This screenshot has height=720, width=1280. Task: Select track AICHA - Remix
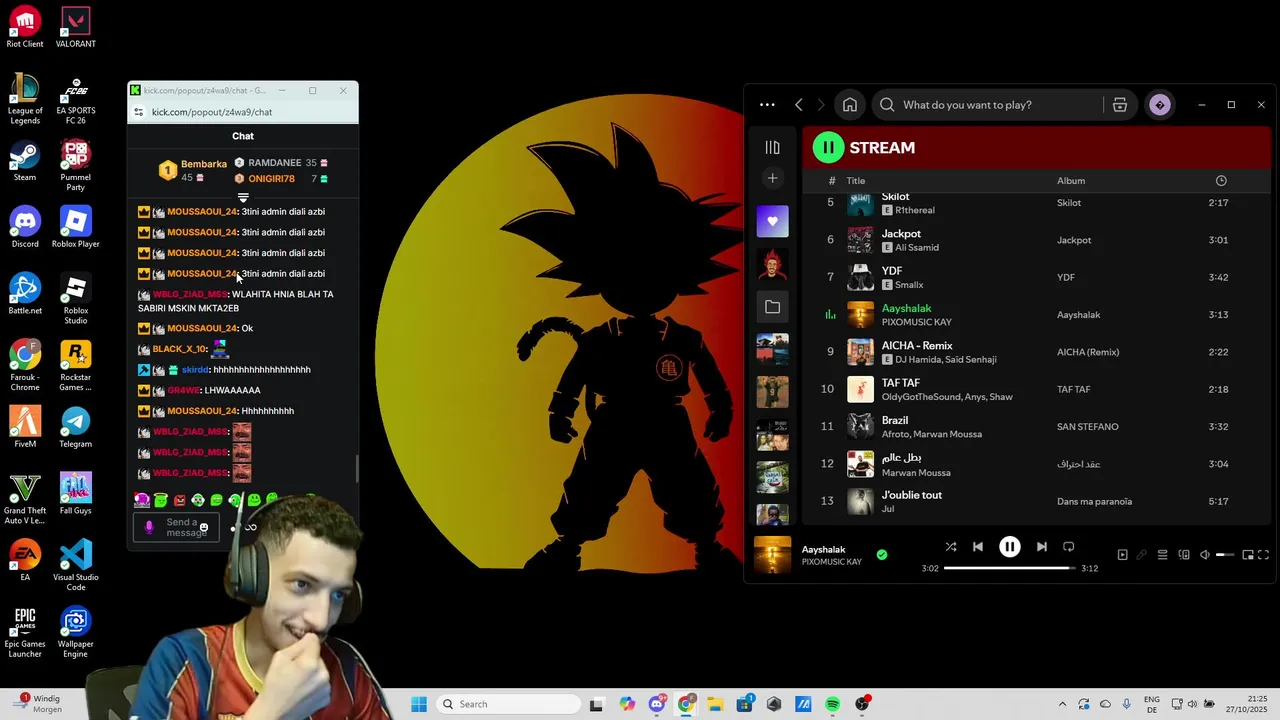1037,352
